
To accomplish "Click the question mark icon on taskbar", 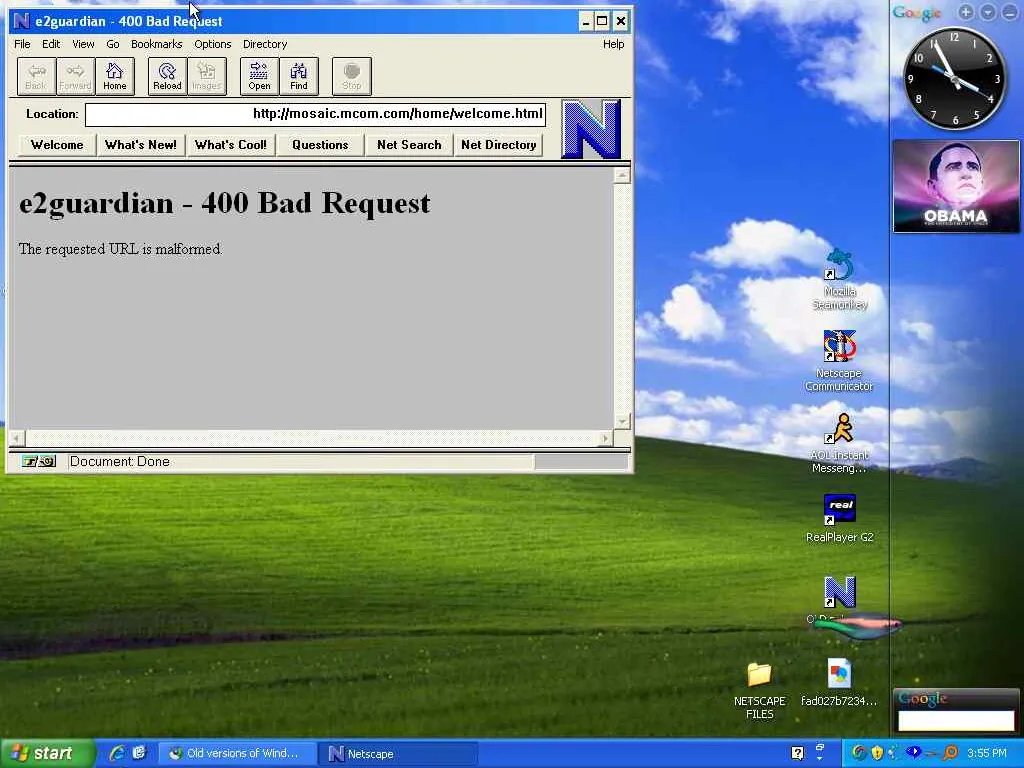I will coord(797,753).
